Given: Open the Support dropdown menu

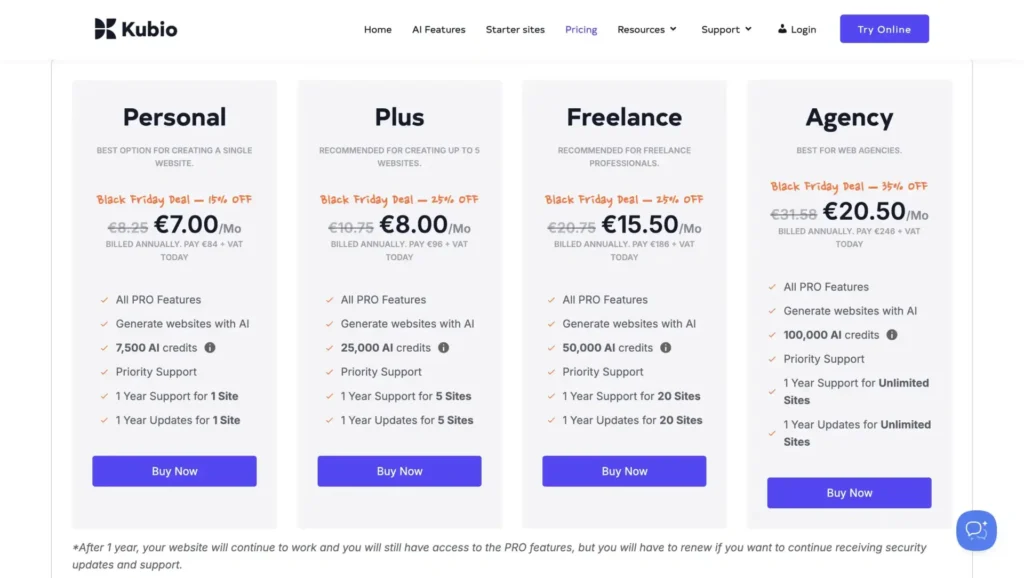Looking at the screenshot, I should [x=726, y=29].
